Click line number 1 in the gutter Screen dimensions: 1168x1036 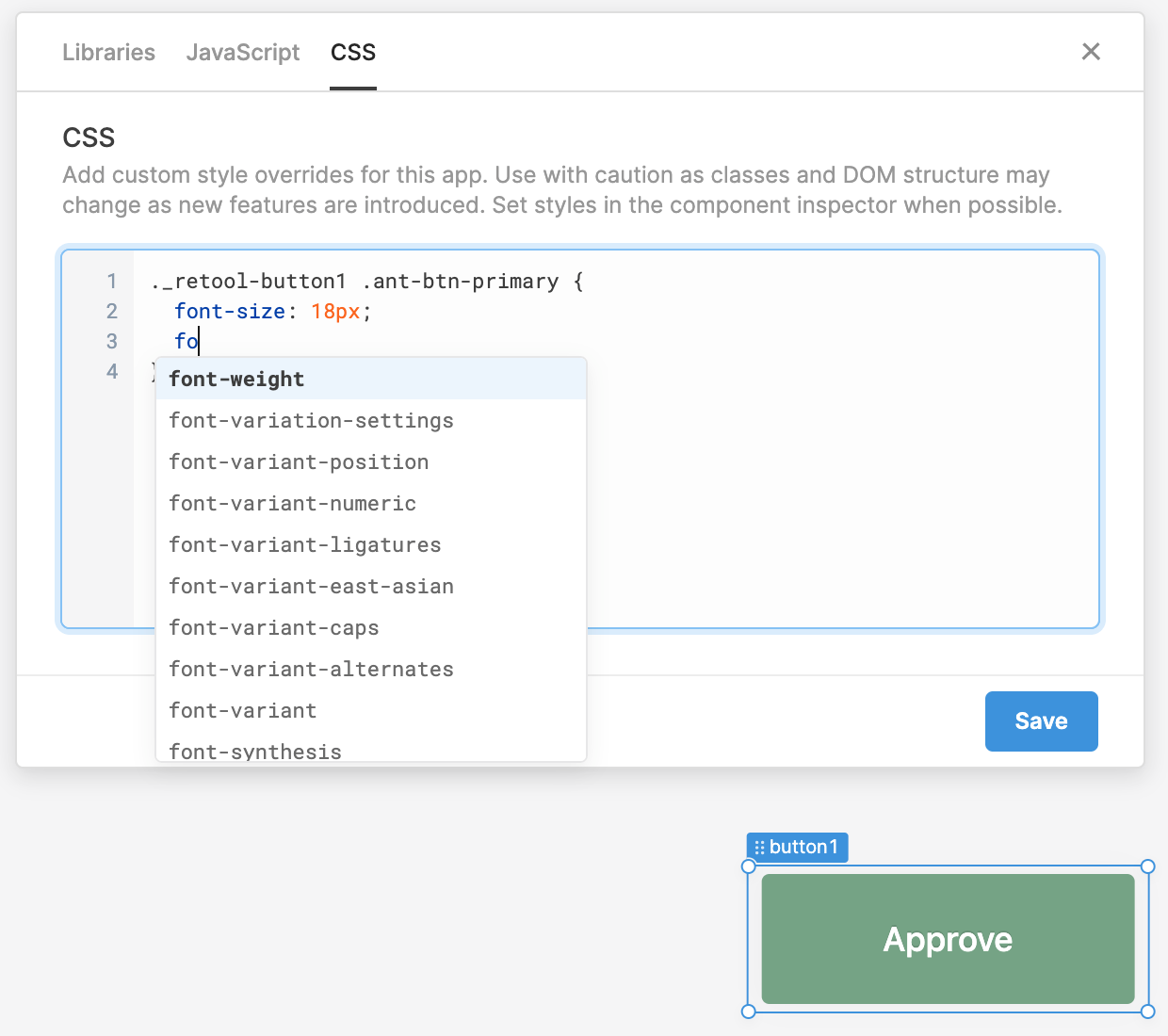pyautogui.click(x=112, y=281)
